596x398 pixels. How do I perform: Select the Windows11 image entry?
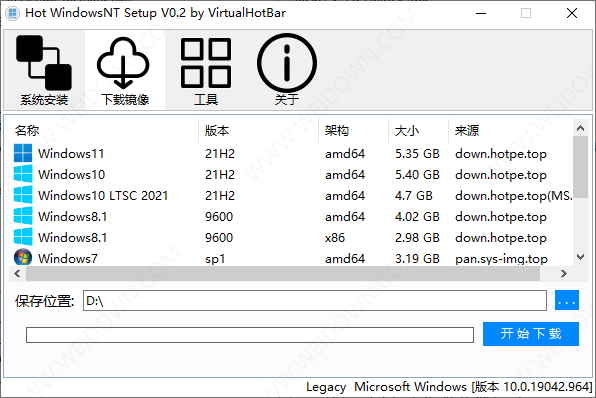(291, 154)
